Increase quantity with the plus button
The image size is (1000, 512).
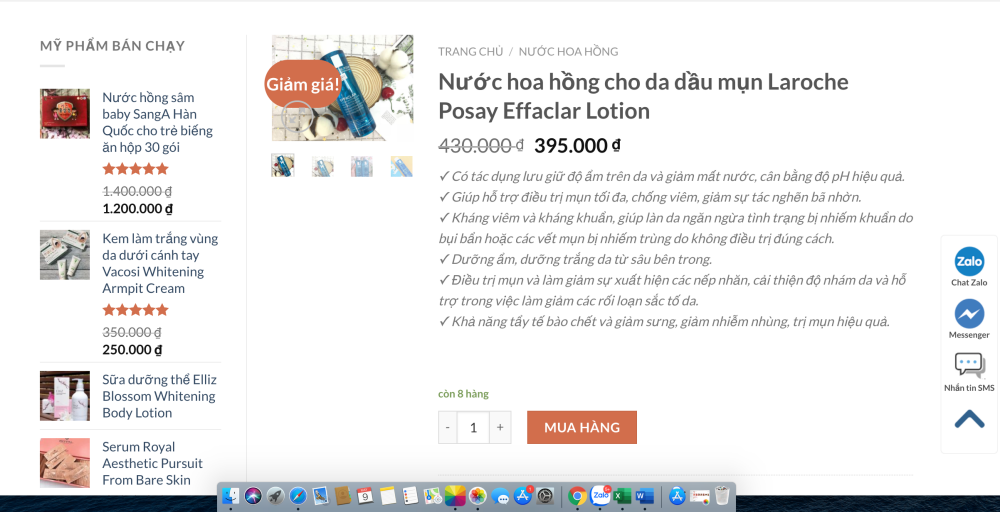pos(500,427)
